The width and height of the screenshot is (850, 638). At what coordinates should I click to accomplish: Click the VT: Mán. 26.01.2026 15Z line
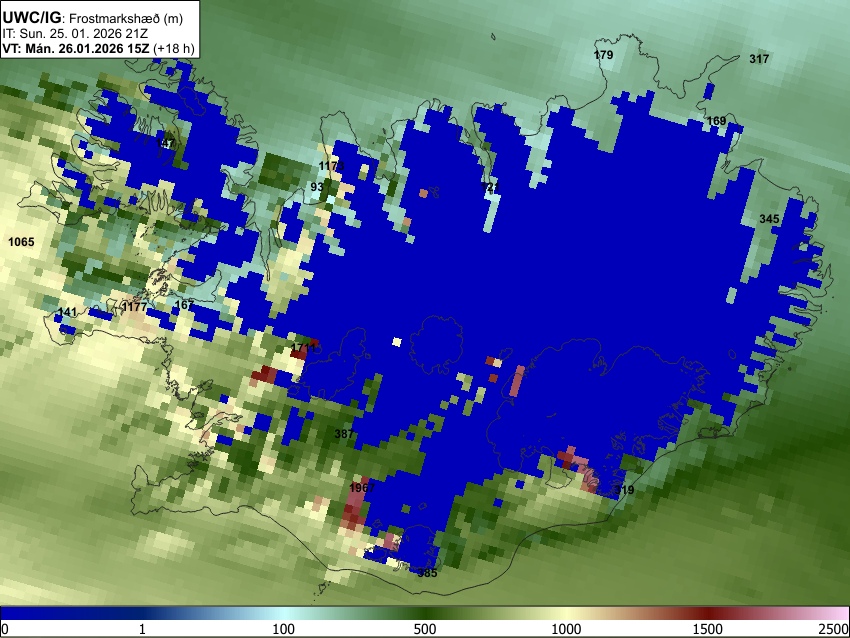[98, 48]
